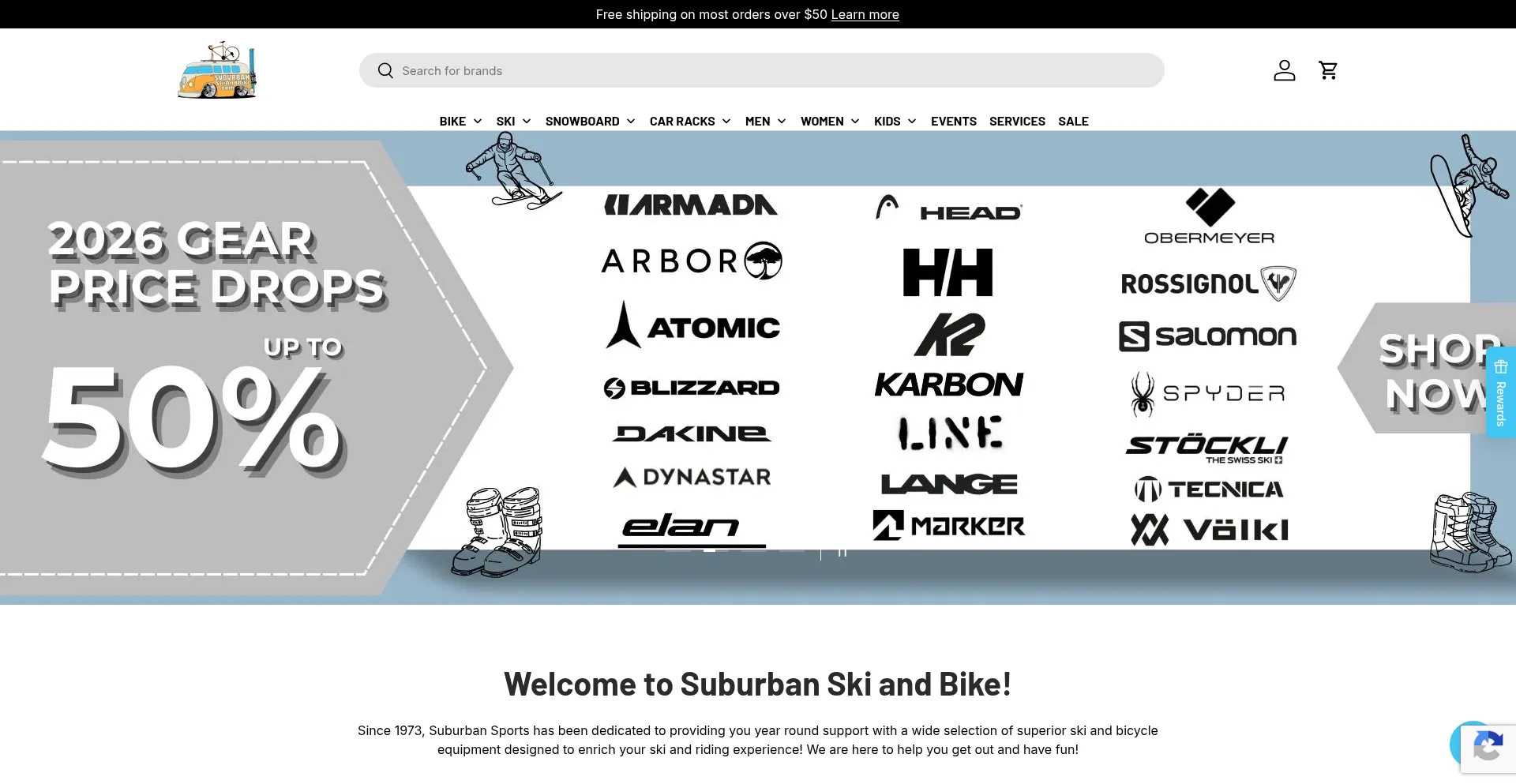The image size is (1516, 784).
Task: Click the Atomic brand logo
Action: (692, 325)
